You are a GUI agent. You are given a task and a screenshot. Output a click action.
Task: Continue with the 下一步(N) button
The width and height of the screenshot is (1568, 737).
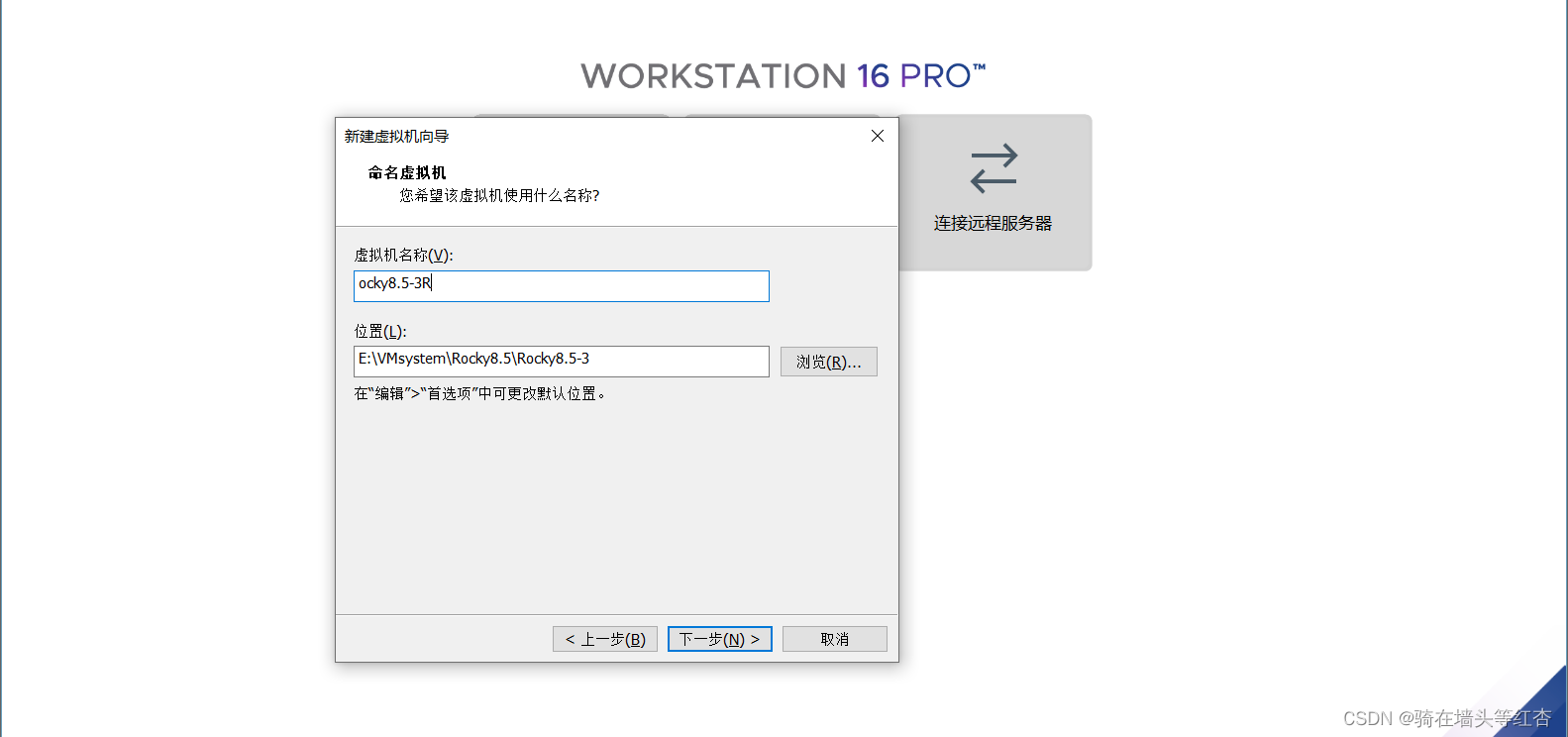[720, 639]
